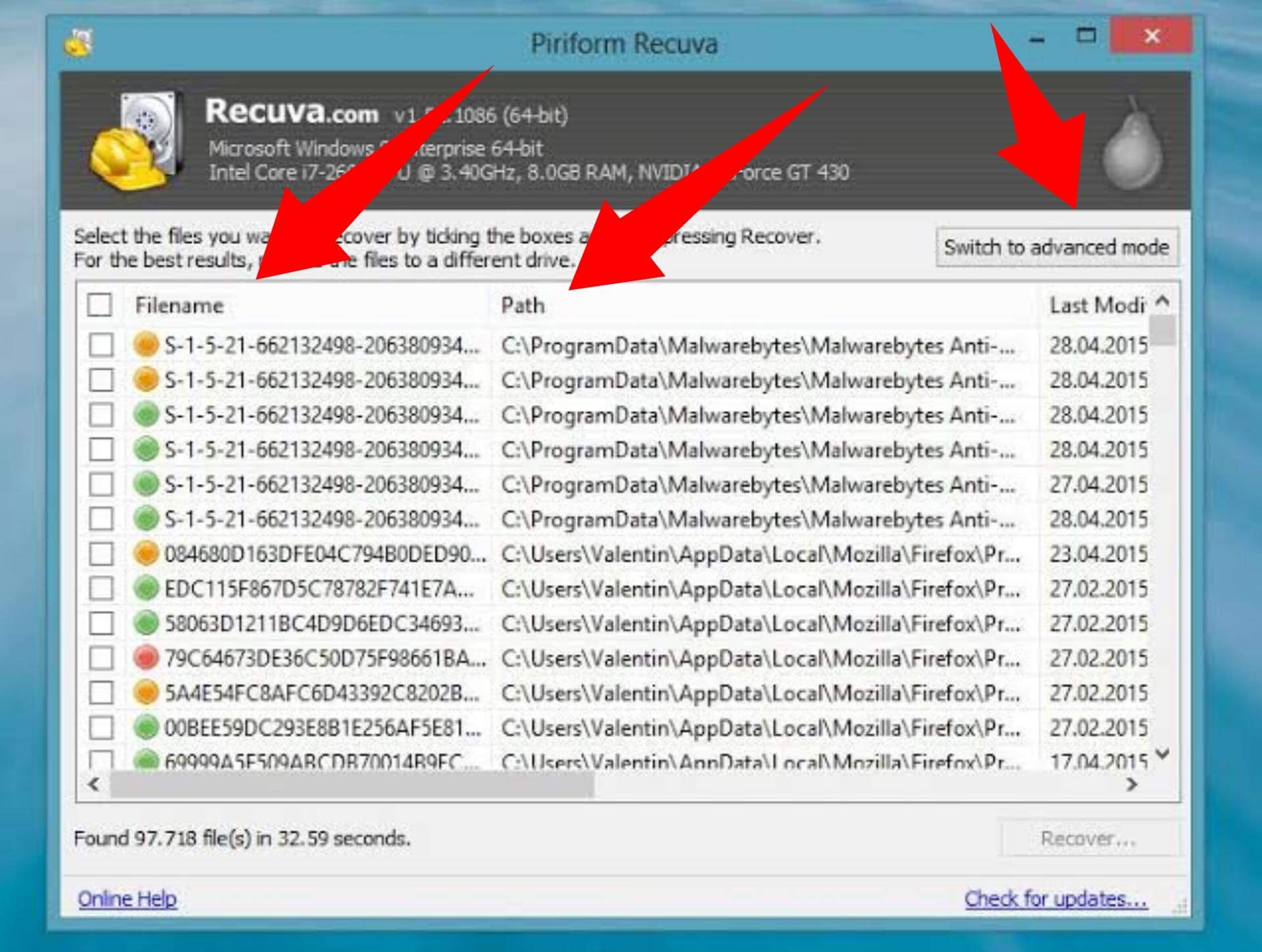Tick the checkbox for file 5A4E54FC8AFC6D43392C8202B
Viewport: 1262px width, 952px height.
(101, 693)
